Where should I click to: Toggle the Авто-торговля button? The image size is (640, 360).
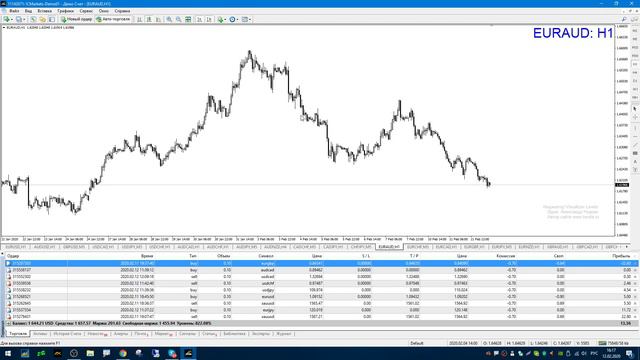113,19
